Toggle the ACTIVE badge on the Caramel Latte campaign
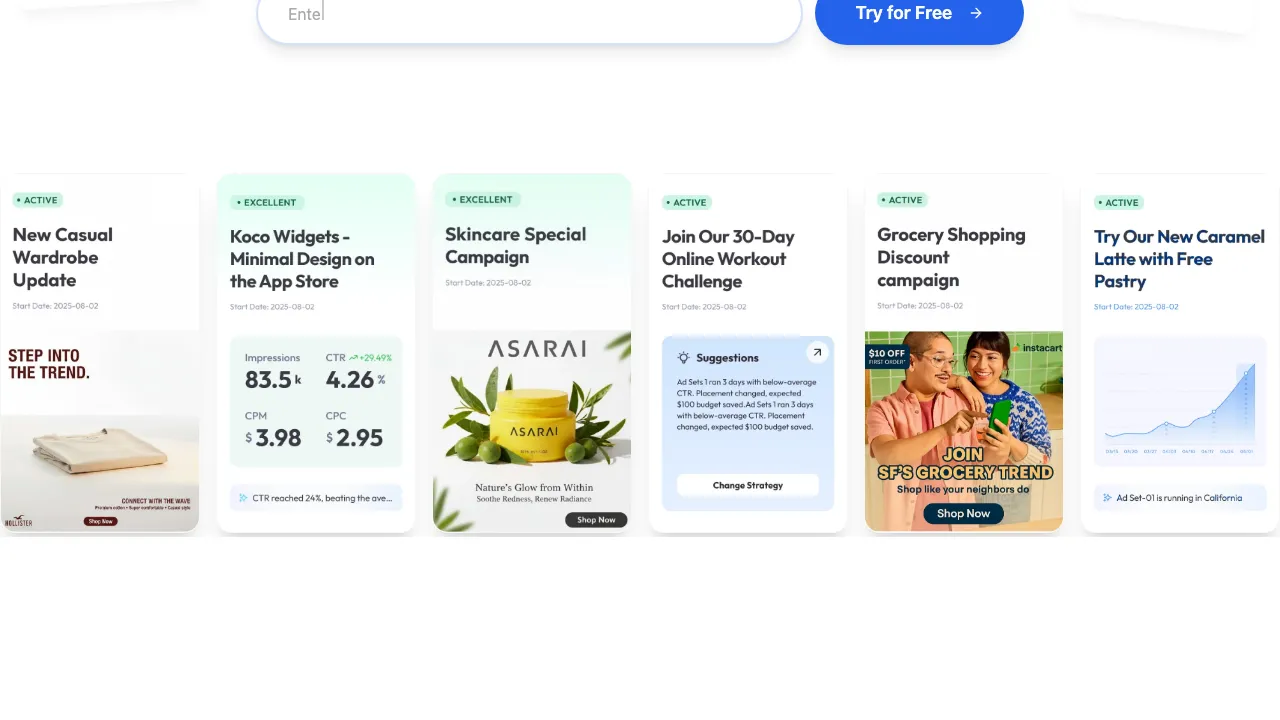This screenshot has width=1280, height=720. click(x=1118, y=203)
